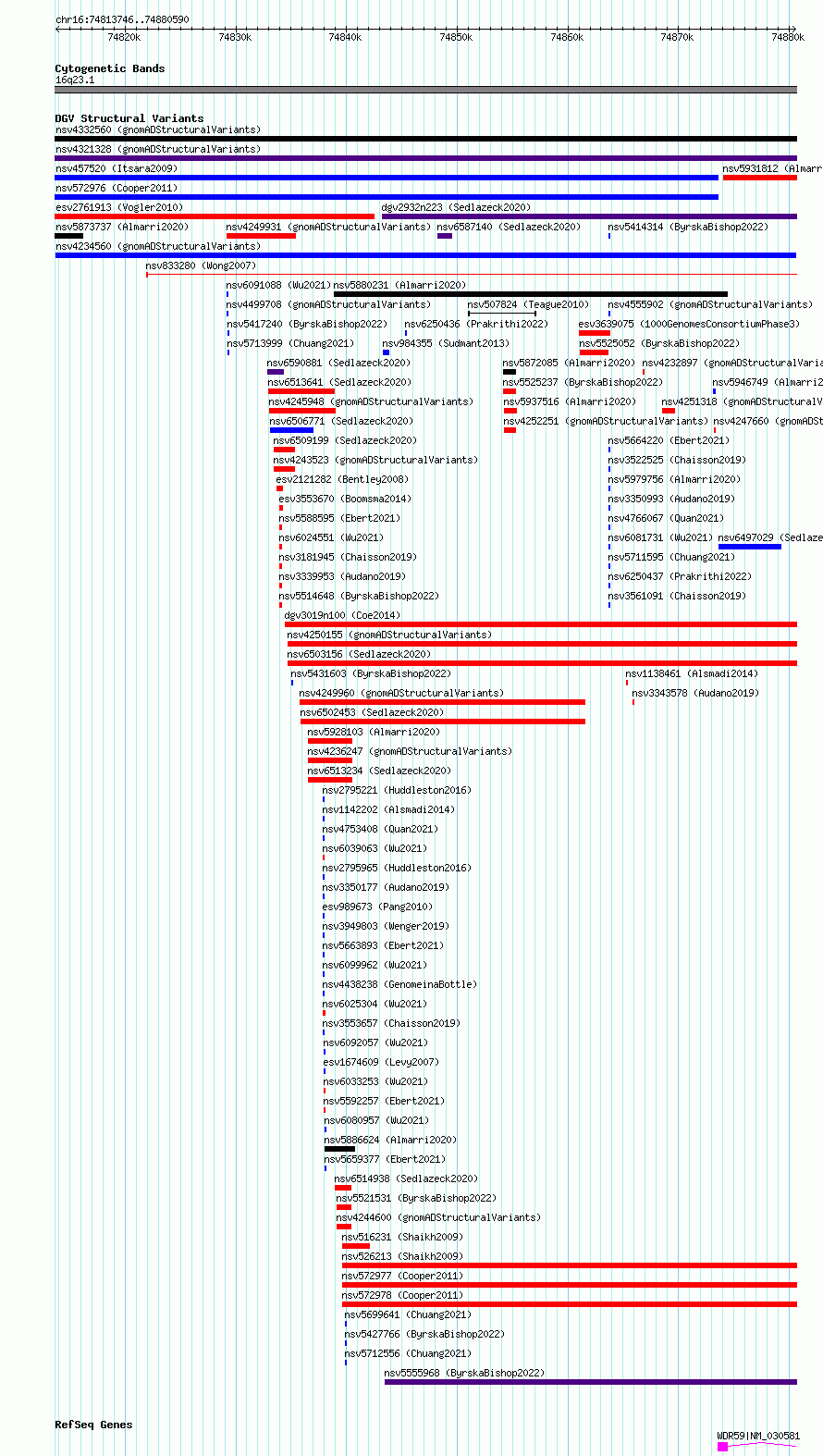Open the nsv5414314 (ByrskaBishop2022) variant
Screen dimensions: 823x1456
point(609,236)
